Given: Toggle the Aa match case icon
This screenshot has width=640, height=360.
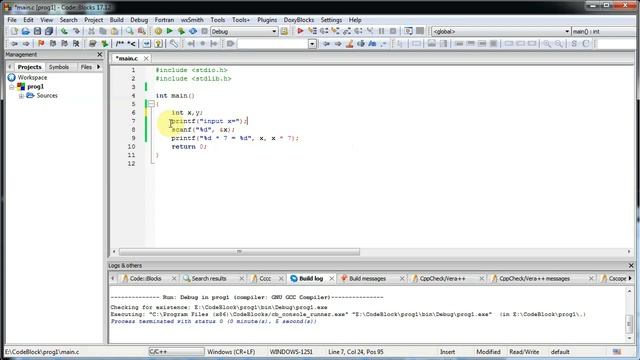Looking at the screenshot, I should (372, 44).
